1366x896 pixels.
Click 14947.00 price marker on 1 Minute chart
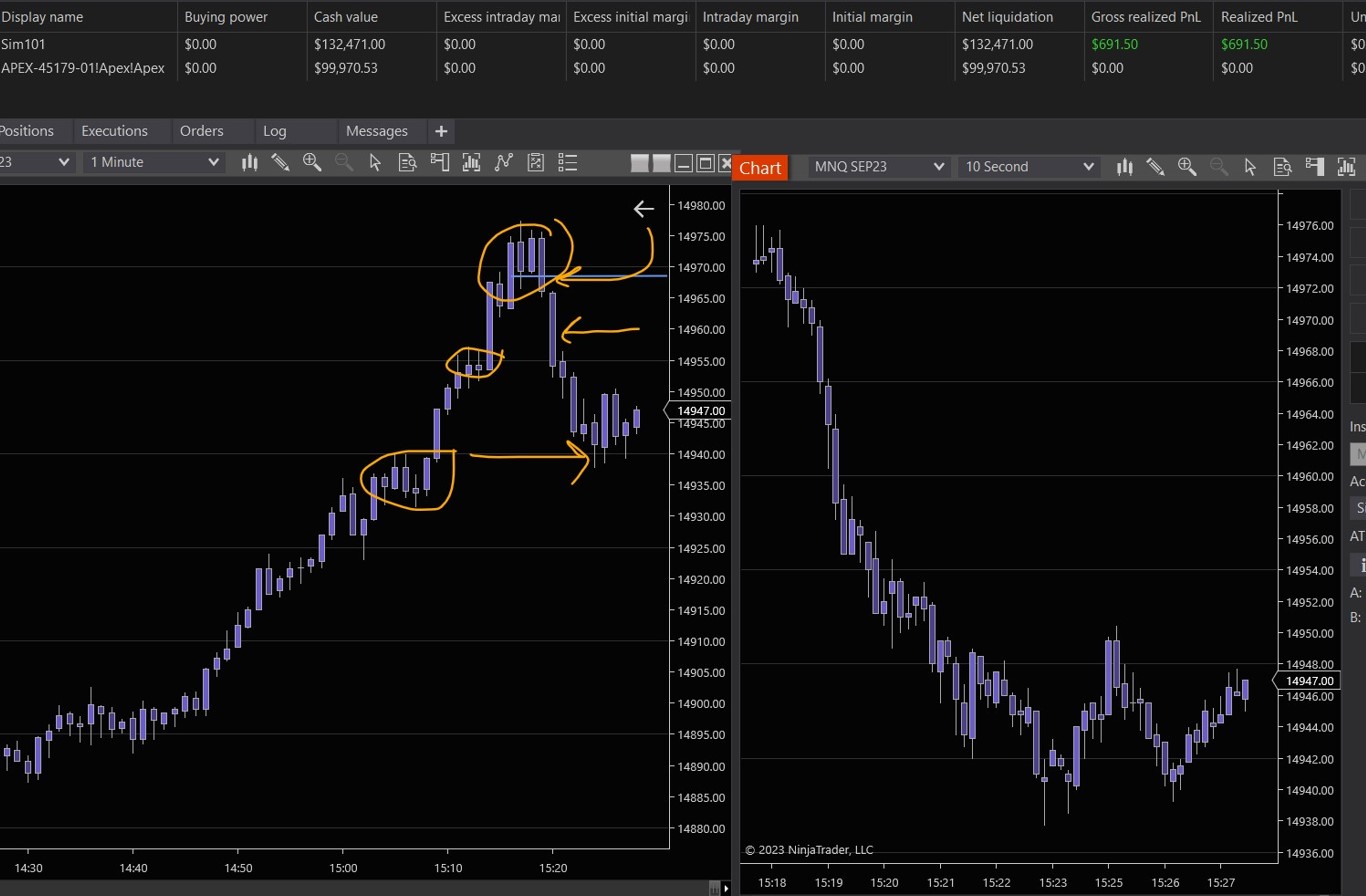[x=699, y=410]
